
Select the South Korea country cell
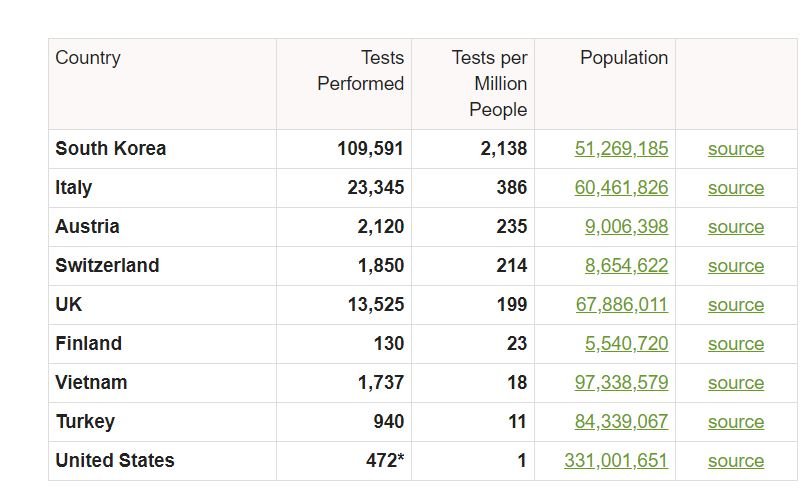pos(163,149)
